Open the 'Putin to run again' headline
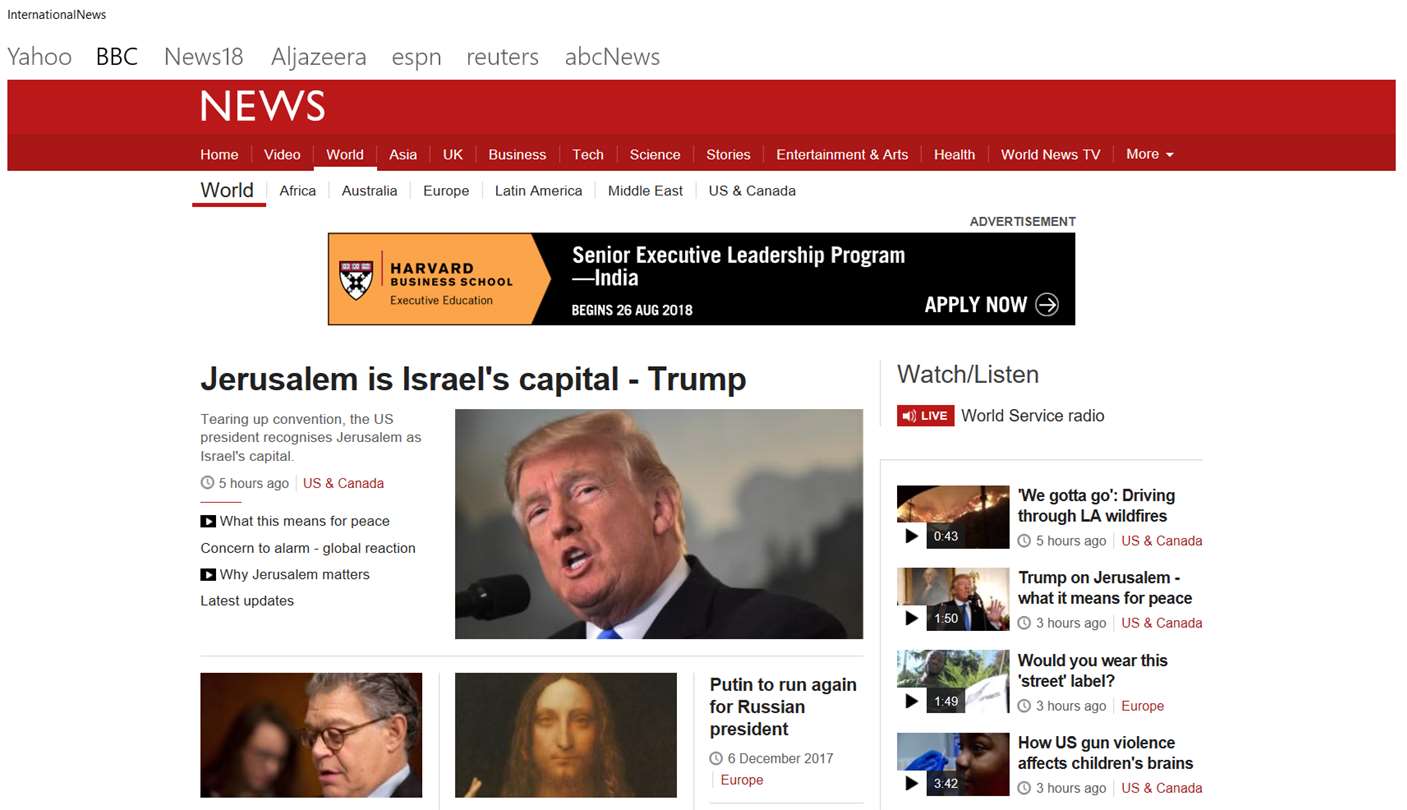 click(x=783, y=707)
